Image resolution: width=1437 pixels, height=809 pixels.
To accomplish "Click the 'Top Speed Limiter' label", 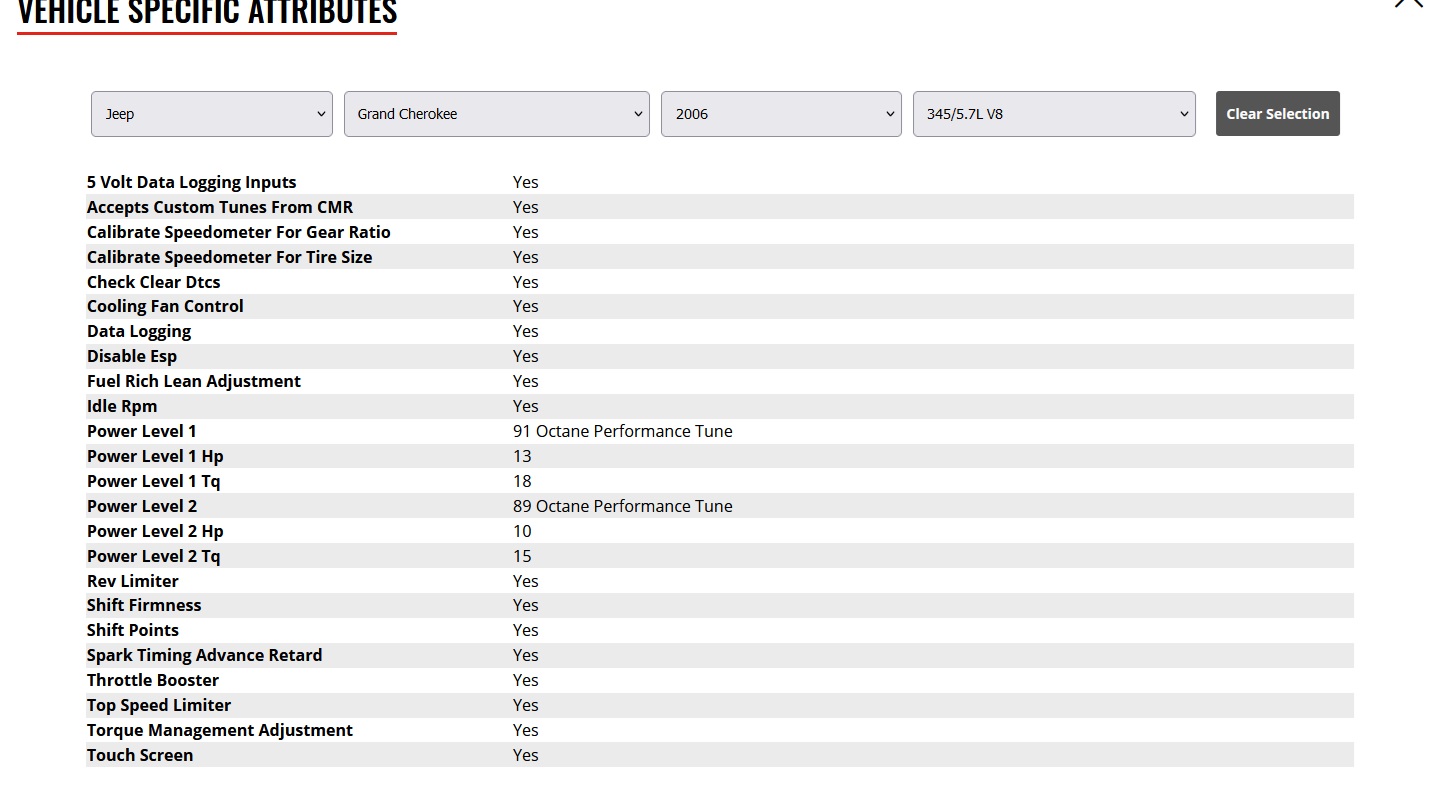I will click(159, 705).
